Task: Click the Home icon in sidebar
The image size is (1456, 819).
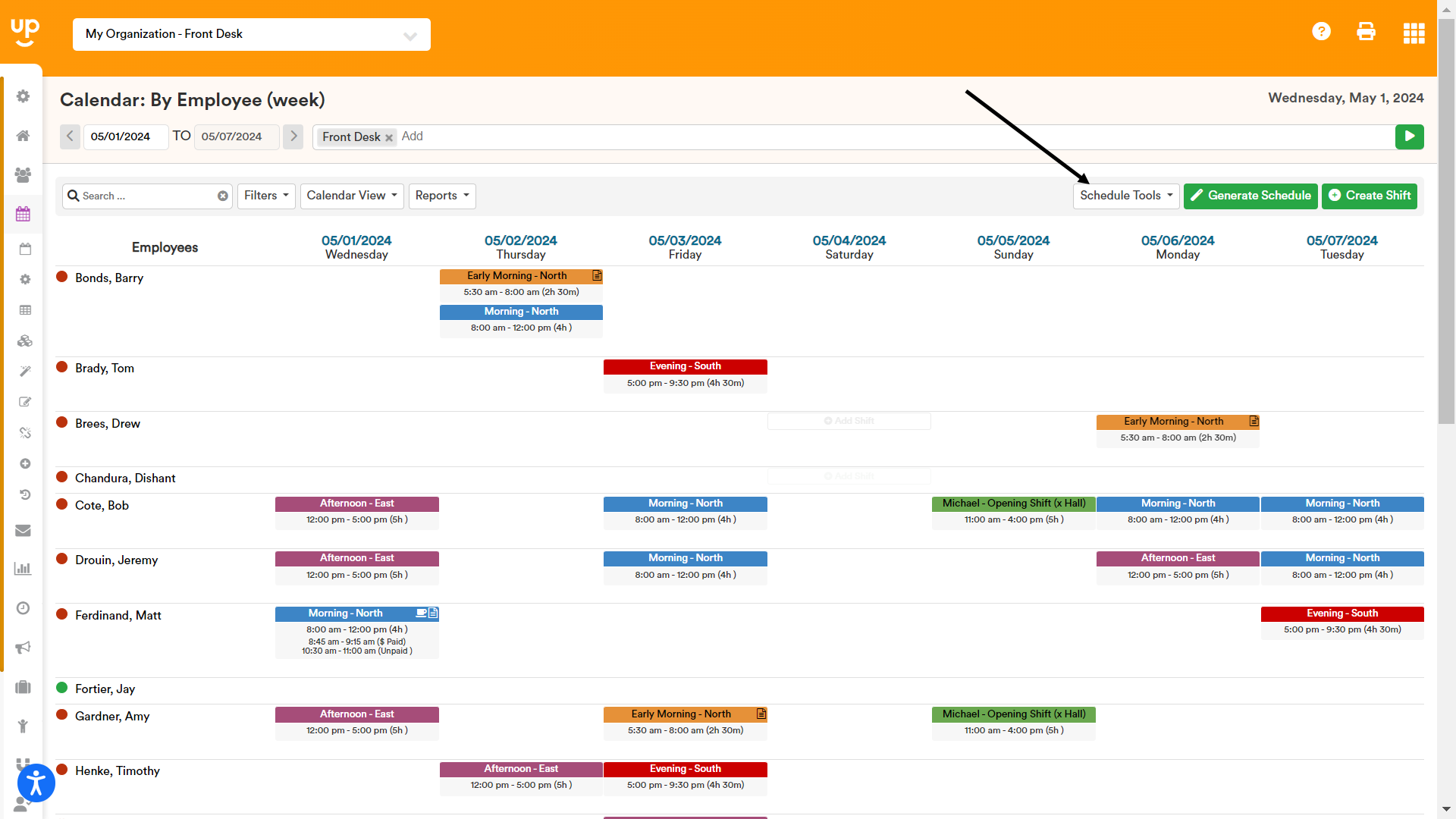Action: tap(22, 136)
